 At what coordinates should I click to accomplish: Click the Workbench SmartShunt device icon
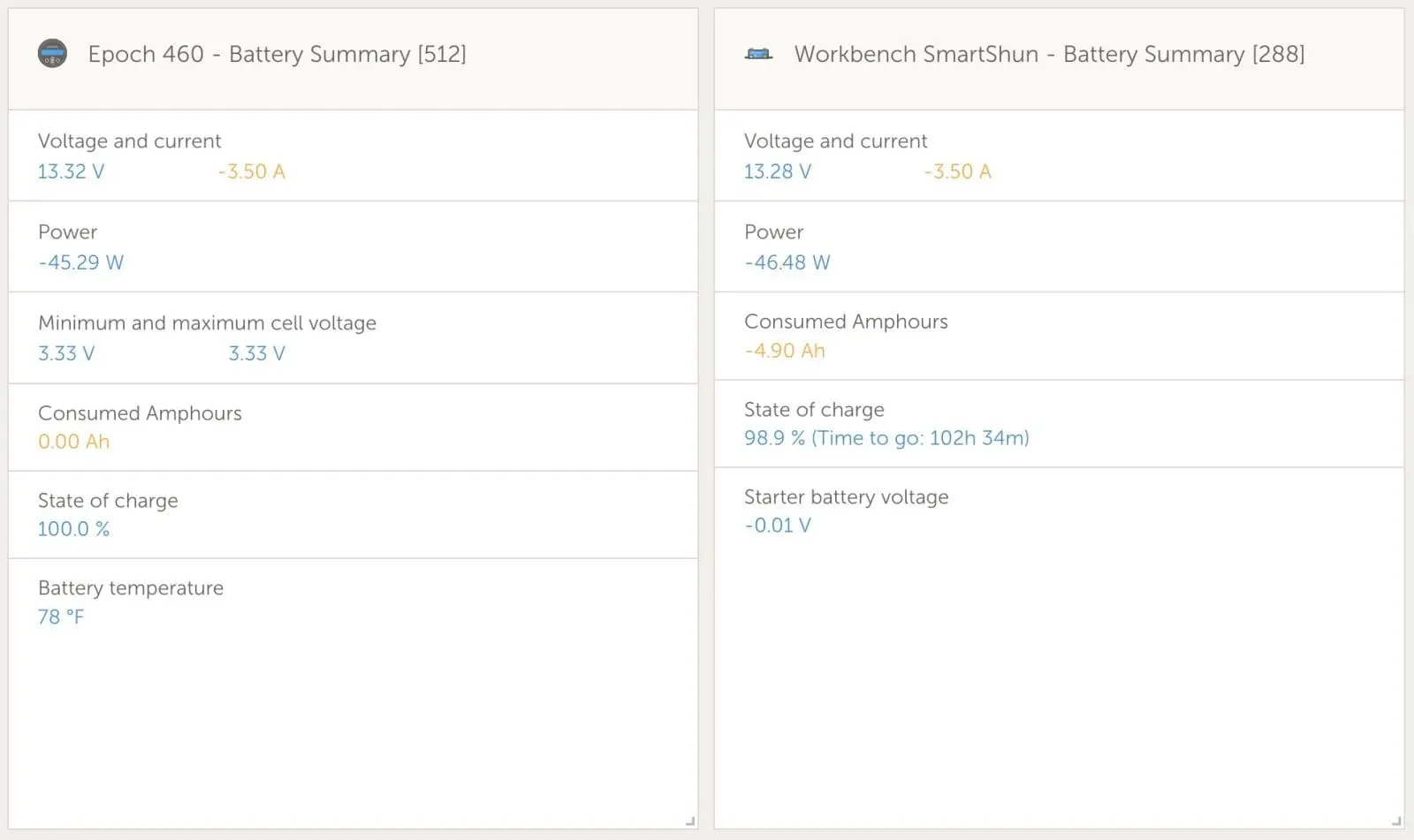click(758, 54)
